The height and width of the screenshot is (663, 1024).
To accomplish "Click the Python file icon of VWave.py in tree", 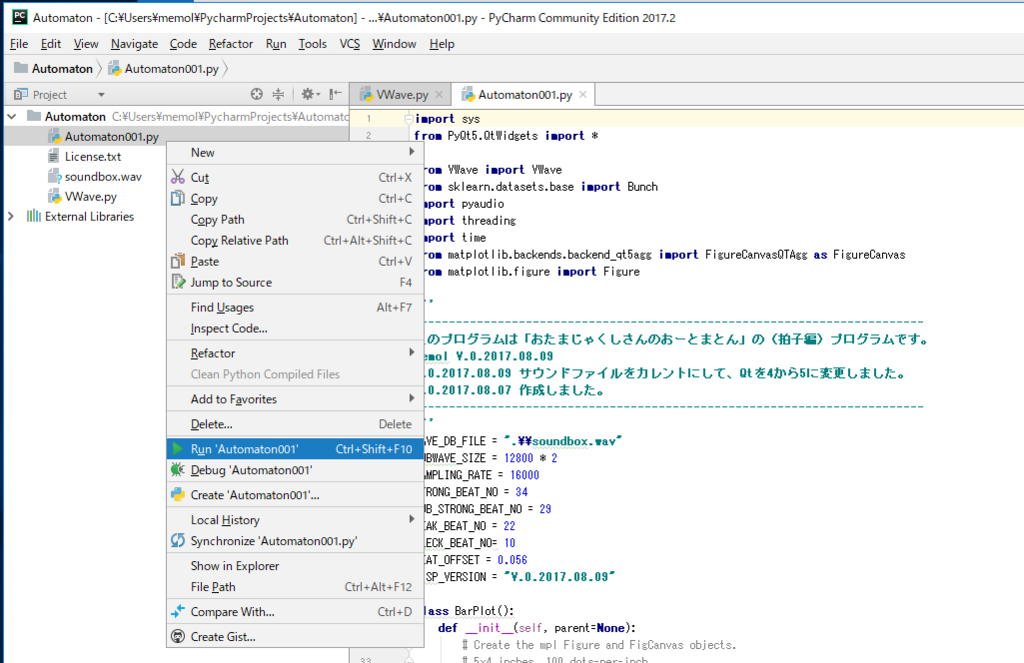I will [x=55, y=196].
